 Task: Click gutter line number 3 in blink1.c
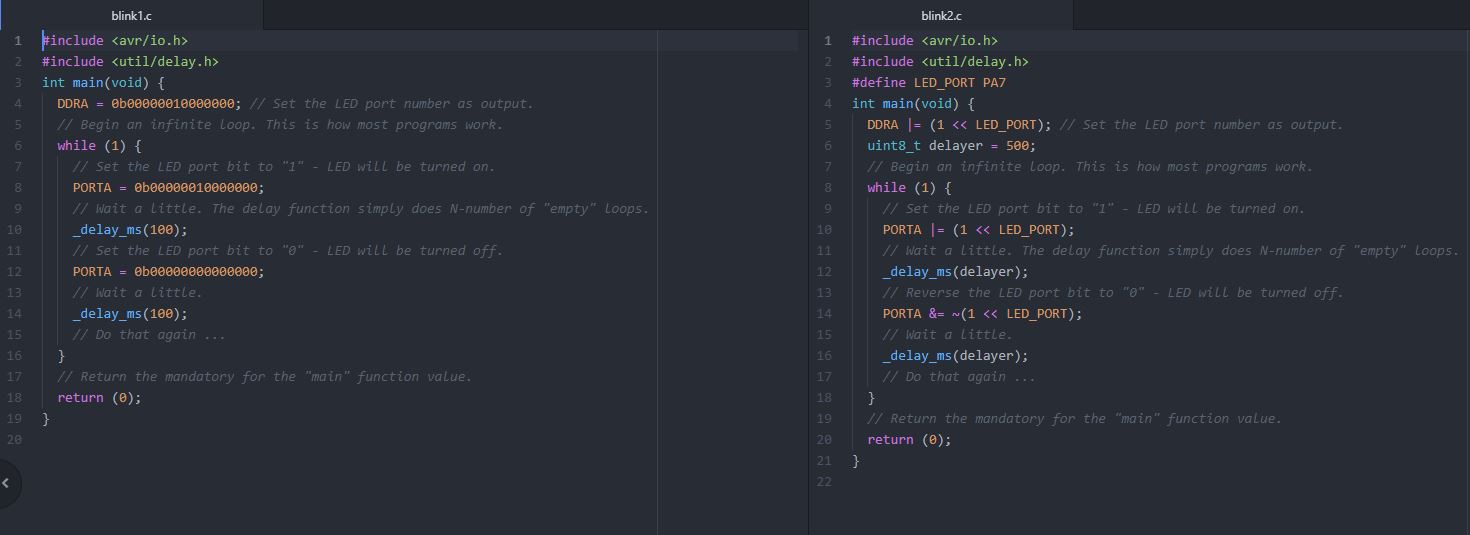point(18,83)
